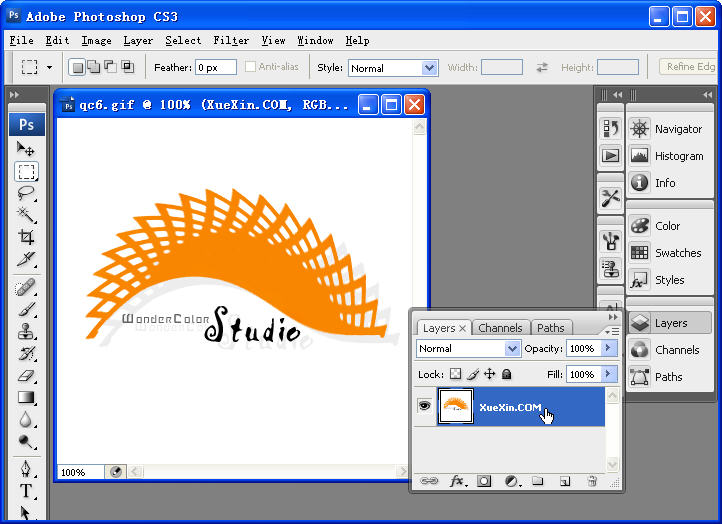Open the File menu
This screenshot has height=524, width=722.
point(21,41)
